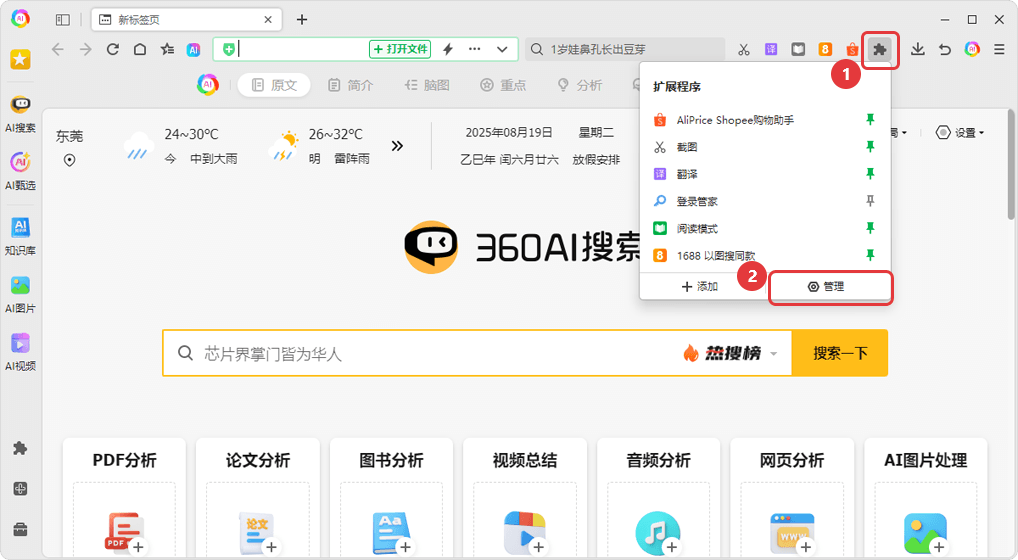Expand the 设置 dropdown
Screen dimensions: 1018x560
tap(960, 132)
